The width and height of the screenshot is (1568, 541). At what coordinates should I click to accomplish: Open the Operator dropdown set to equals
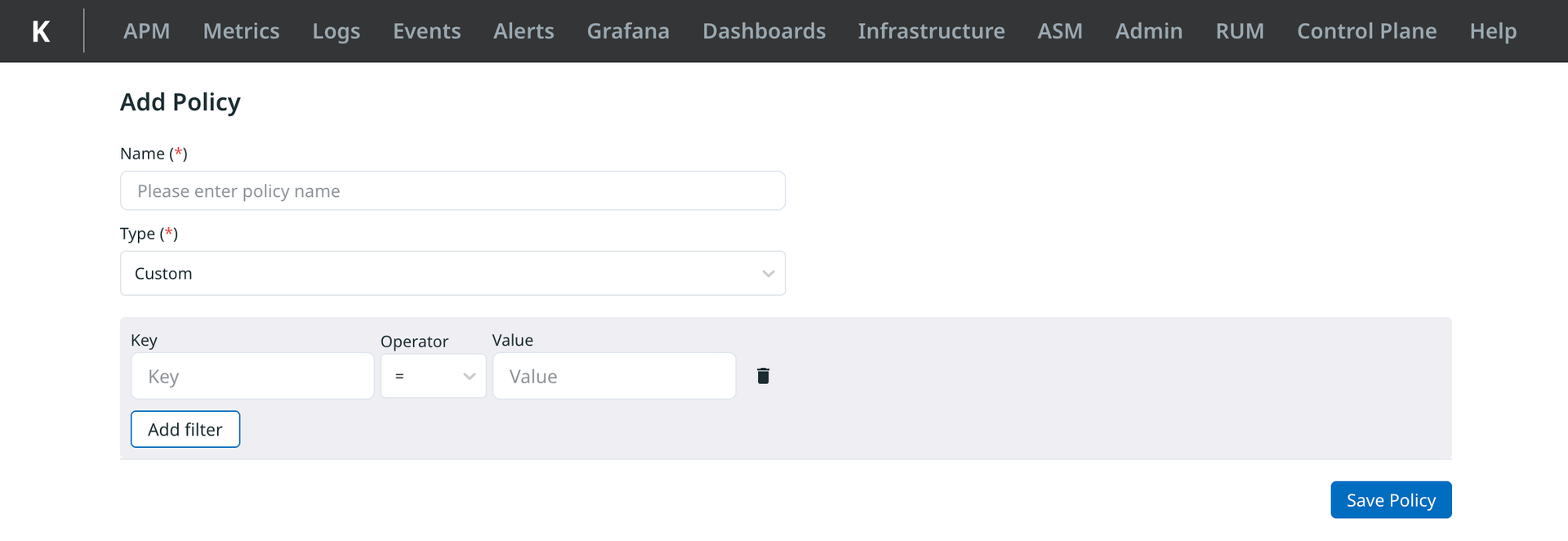433,376
